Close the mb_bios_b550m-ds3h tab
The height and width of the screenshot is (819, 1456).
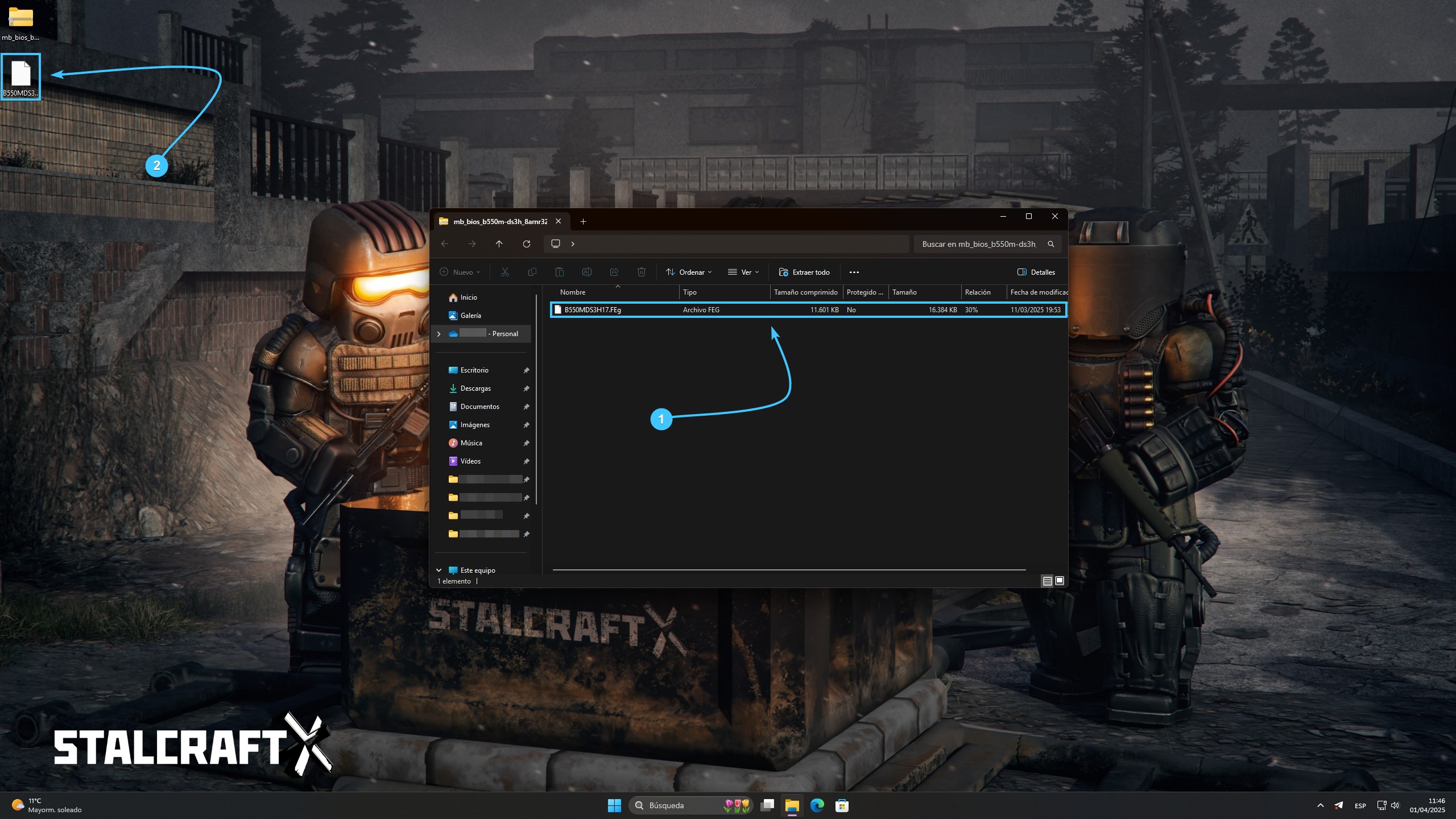[x=559, y=221]
